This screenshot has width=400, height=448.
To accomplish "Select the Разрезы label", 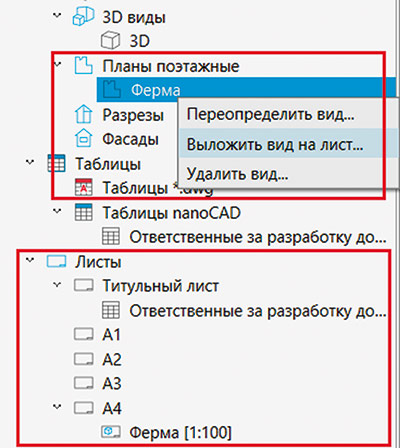I will click(x=133, y=115).
